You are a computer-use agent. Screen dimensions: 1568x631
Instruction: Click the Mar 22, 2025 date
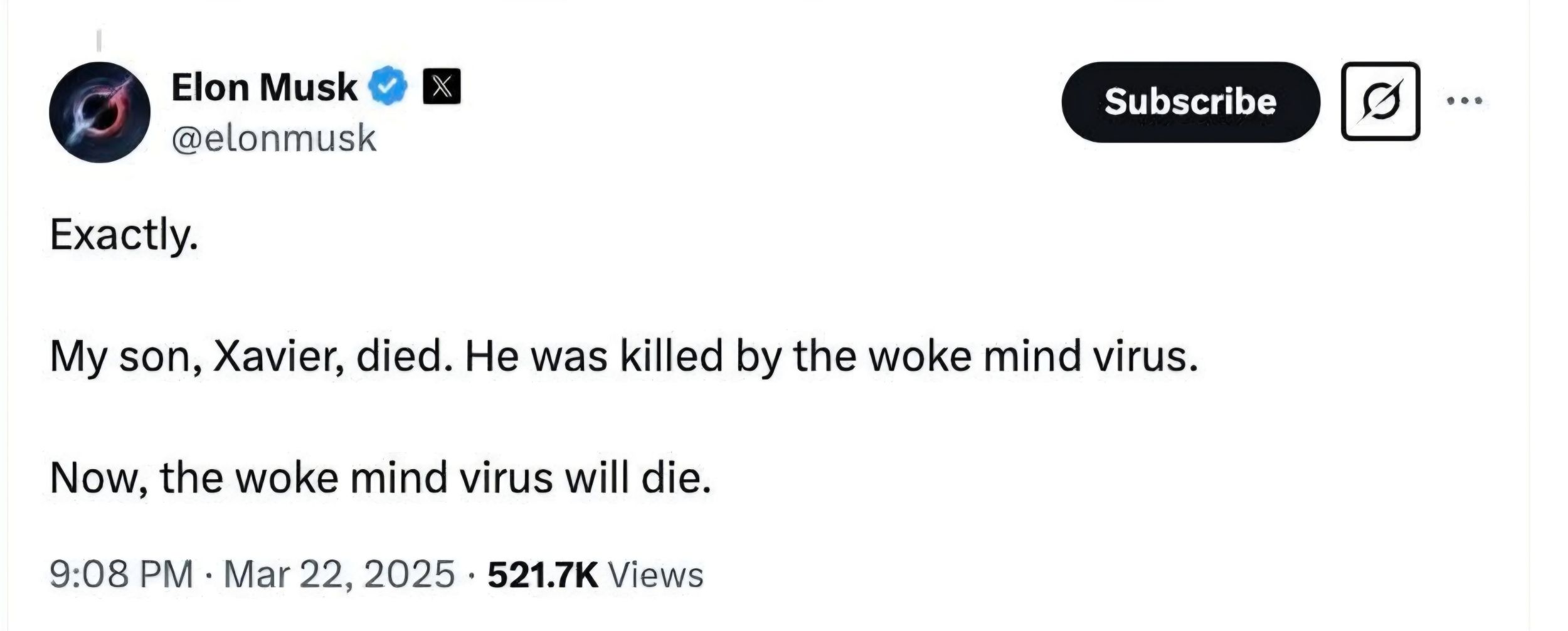point(339,574)
